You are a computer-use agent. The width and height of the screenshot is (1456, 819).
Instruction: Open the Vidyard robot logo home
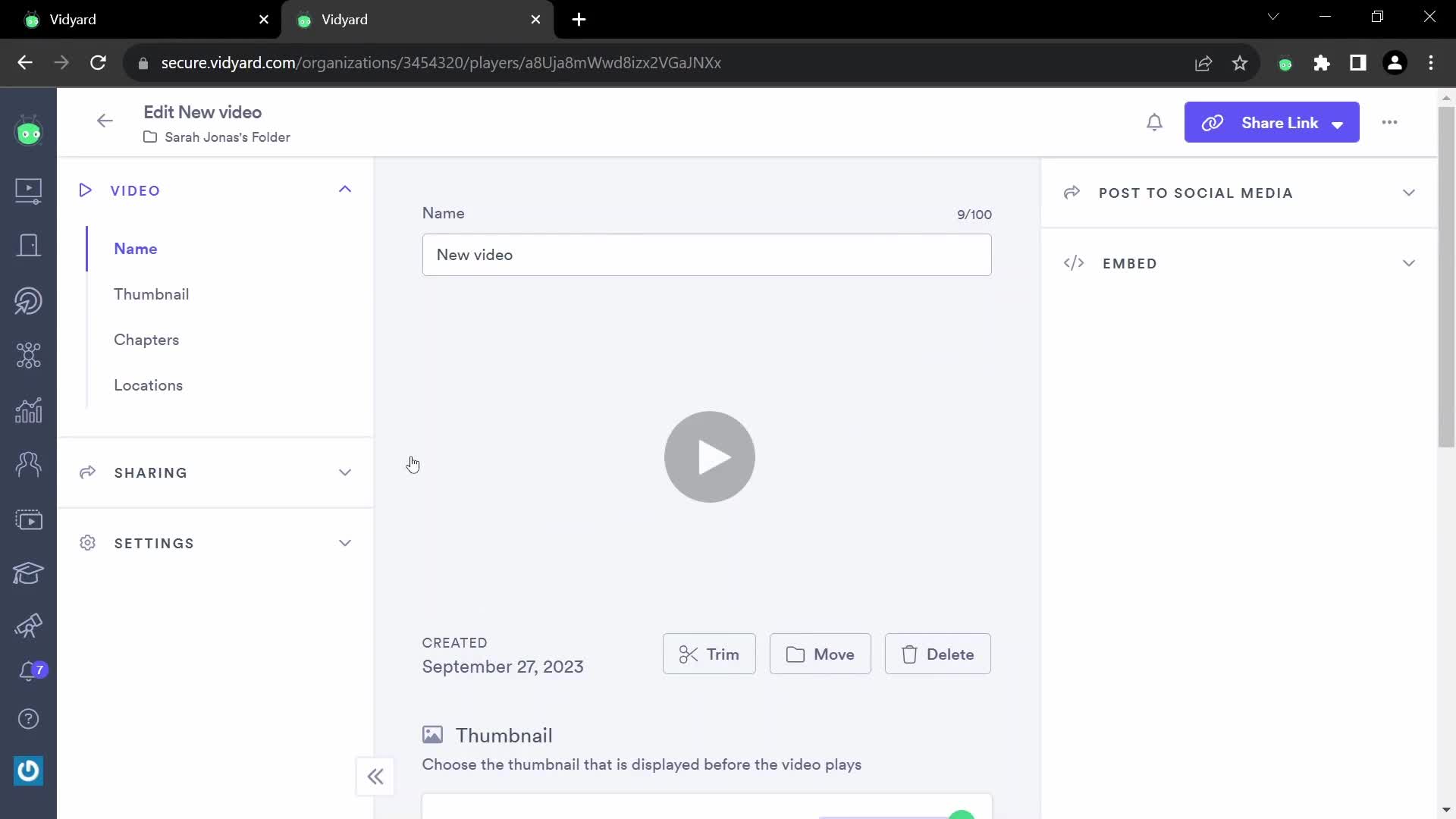(x=29, y=132)
